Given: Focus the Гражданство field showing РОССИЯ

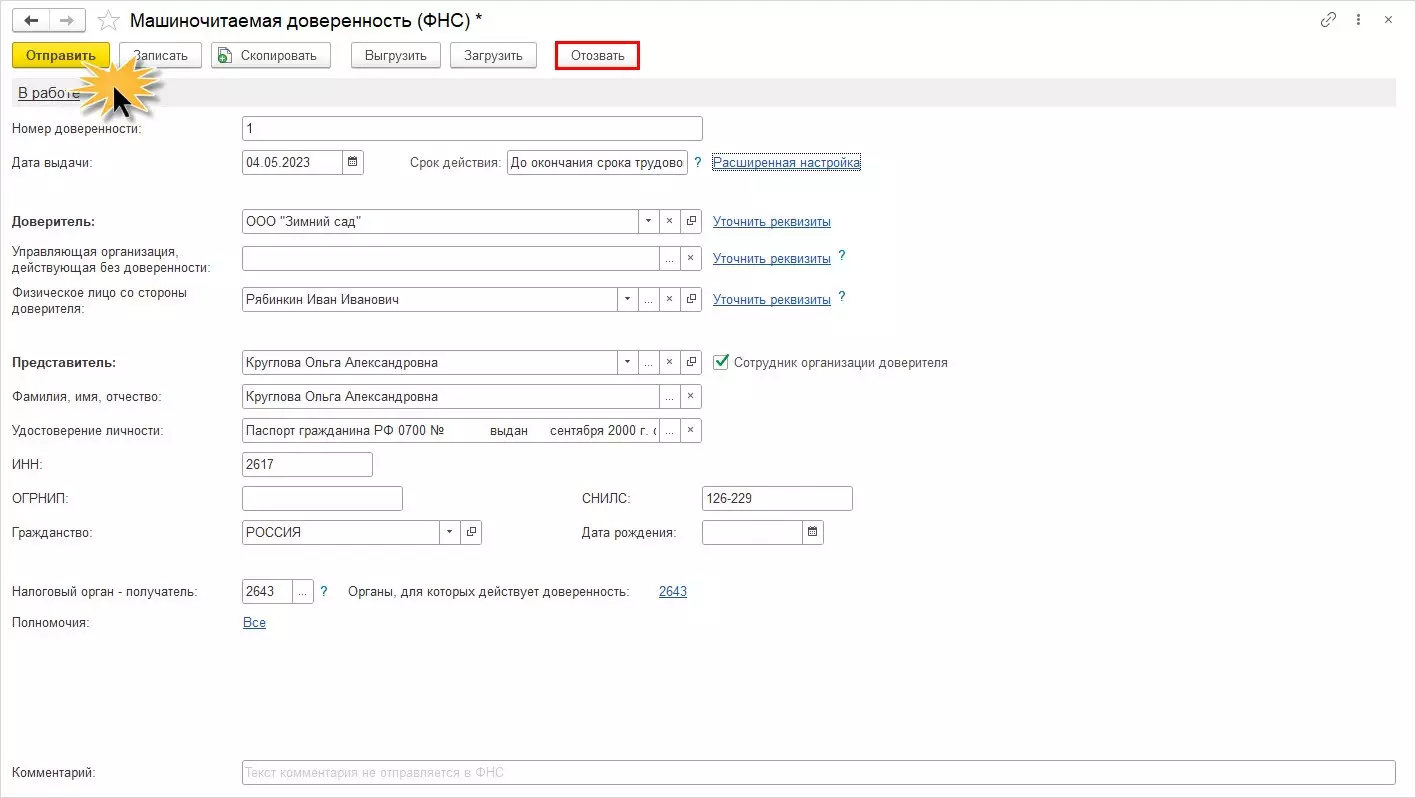Looking at the screenshot, I should click(x=341, y=532).
